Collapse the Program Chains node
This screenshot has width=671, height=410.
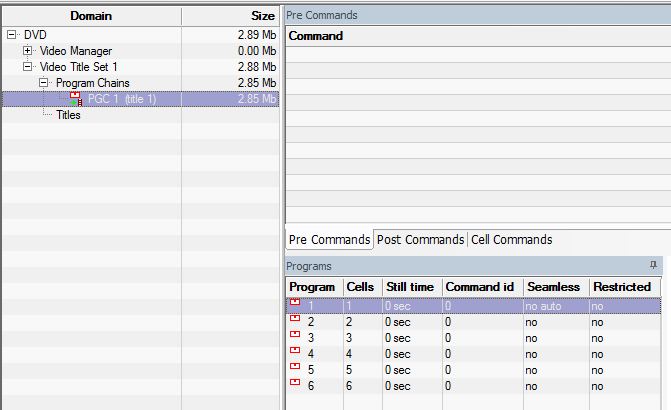(x=44, y=83)
